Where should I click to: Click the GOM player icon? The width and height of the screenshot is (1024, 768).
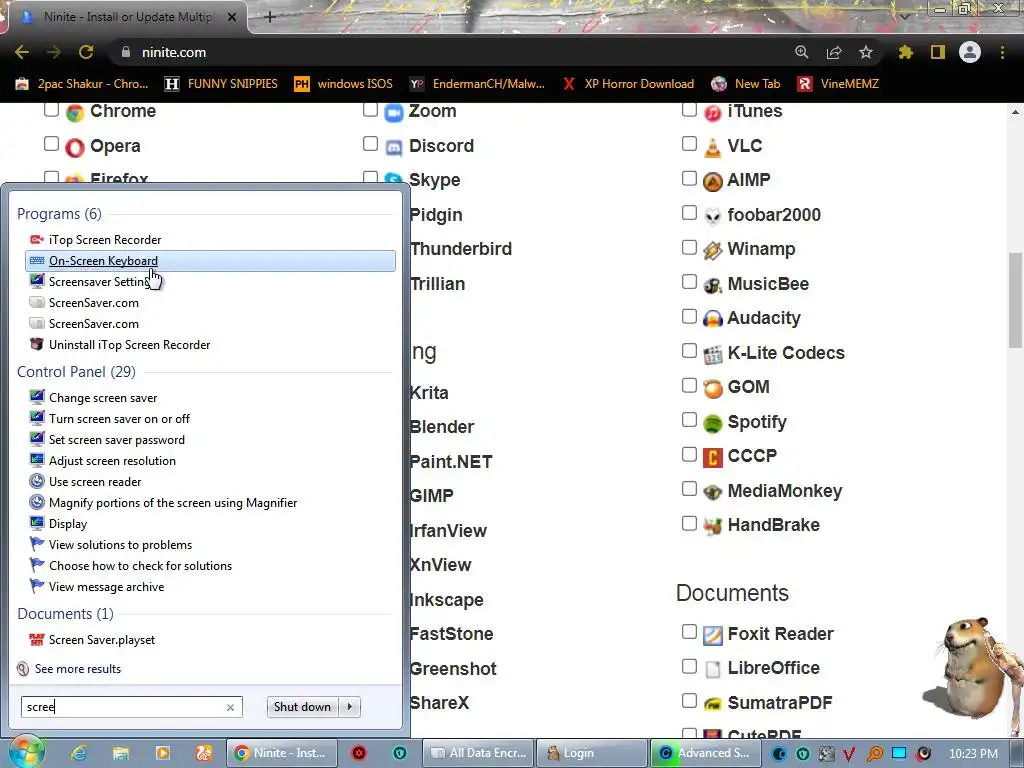click(x=712, y=388)
